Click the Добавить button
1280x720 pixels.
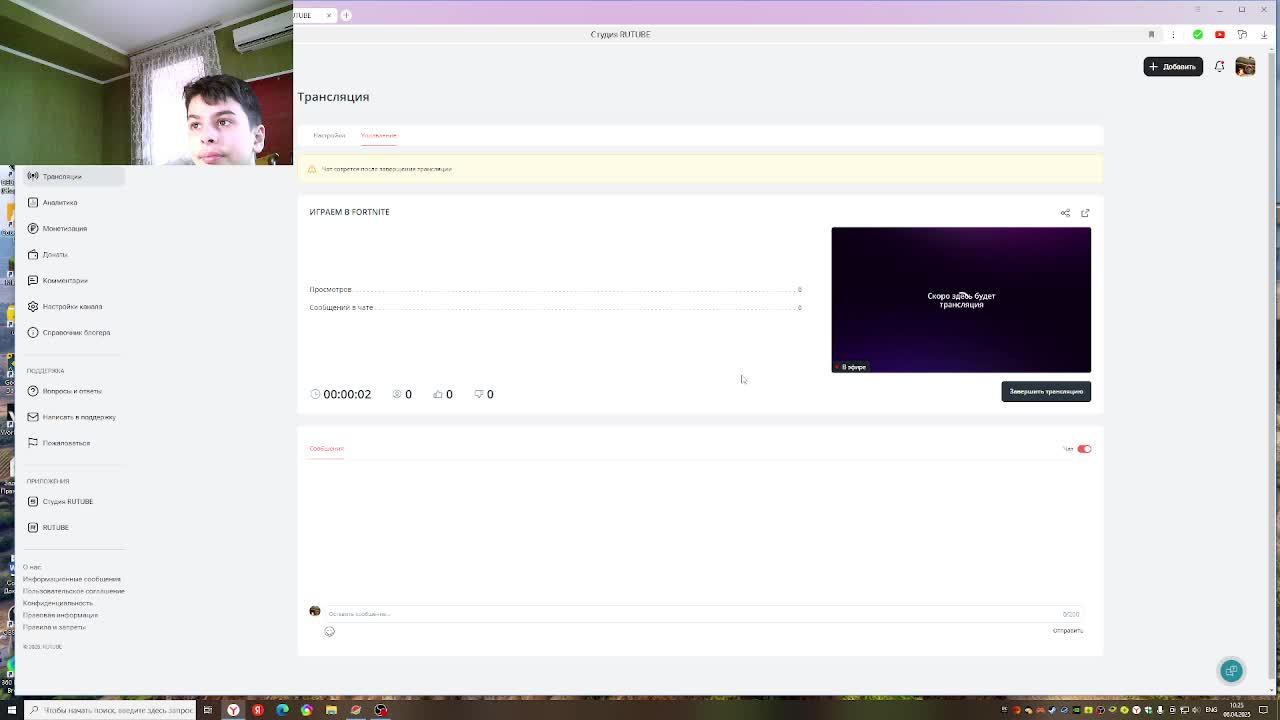pyautogui.click(x=1173, y=66)
